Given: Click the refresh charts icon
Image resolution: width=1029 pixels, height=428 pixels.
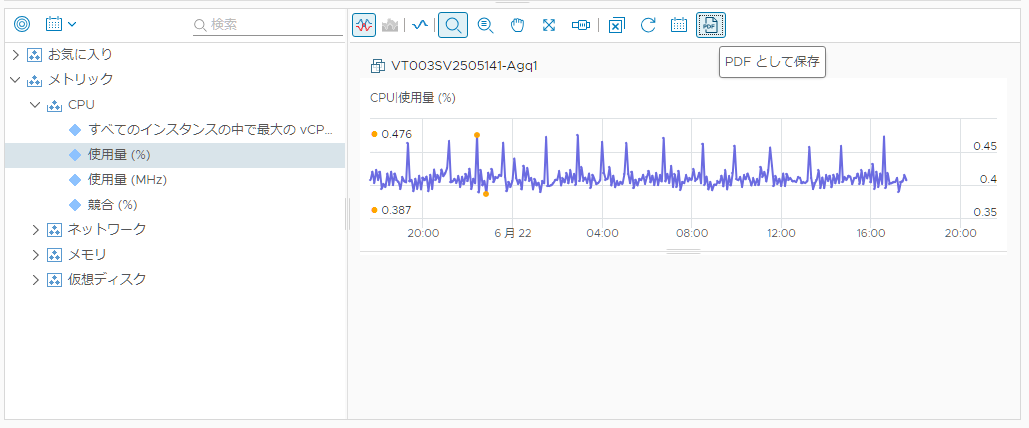Looking at the screenshot, I should pos(648,26).
